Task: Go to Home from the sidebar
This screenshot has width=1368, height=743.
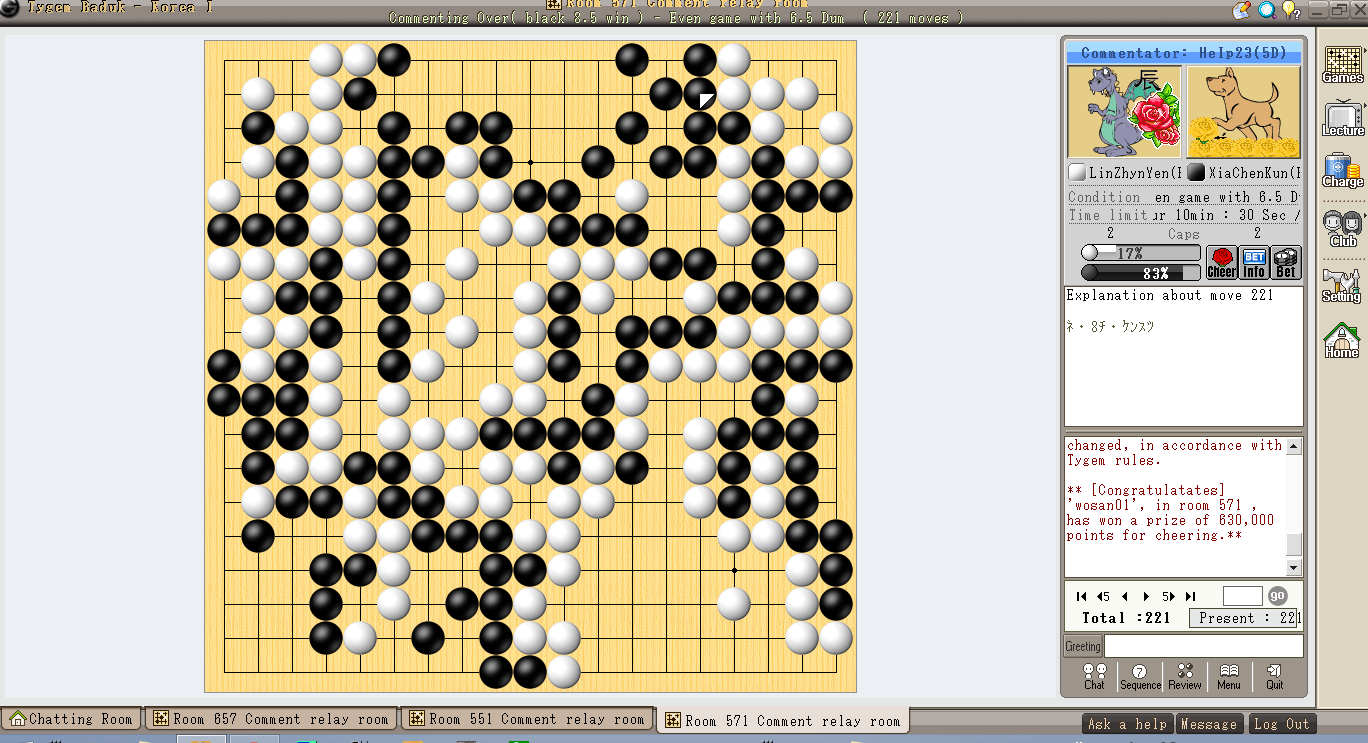Action: click(1342, 340)
